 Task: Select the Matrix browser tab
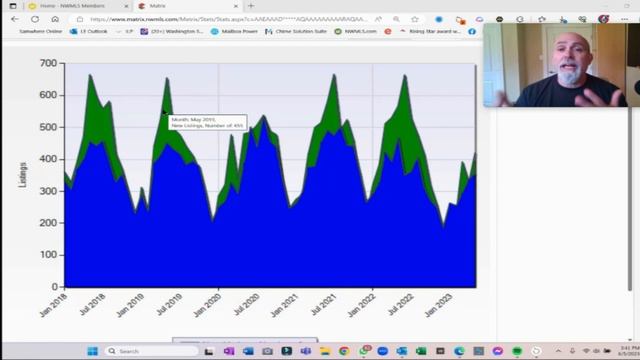(x=188, y=6)
